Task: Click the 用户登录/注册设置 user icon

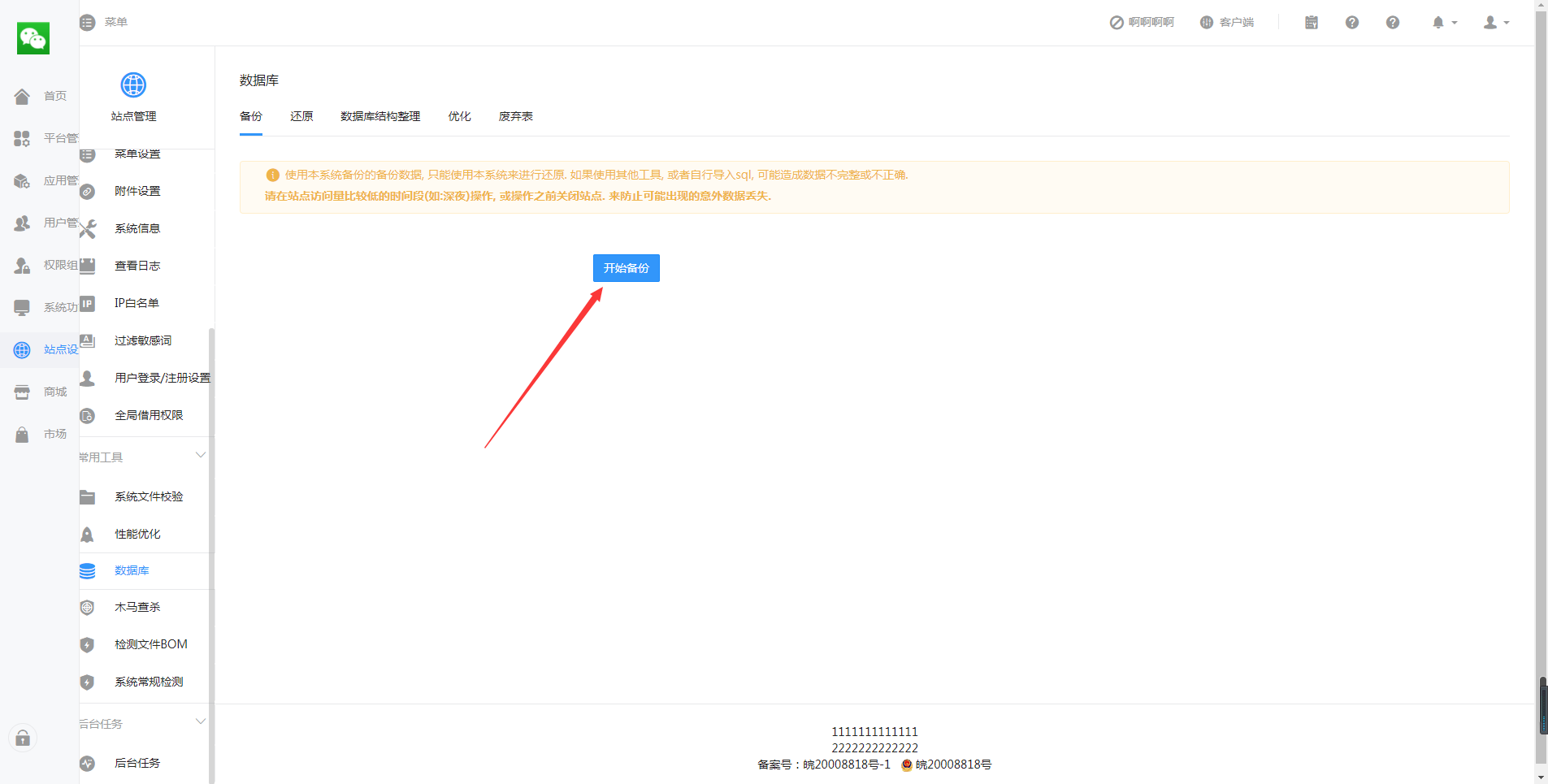Action: (x=88, y=378)
